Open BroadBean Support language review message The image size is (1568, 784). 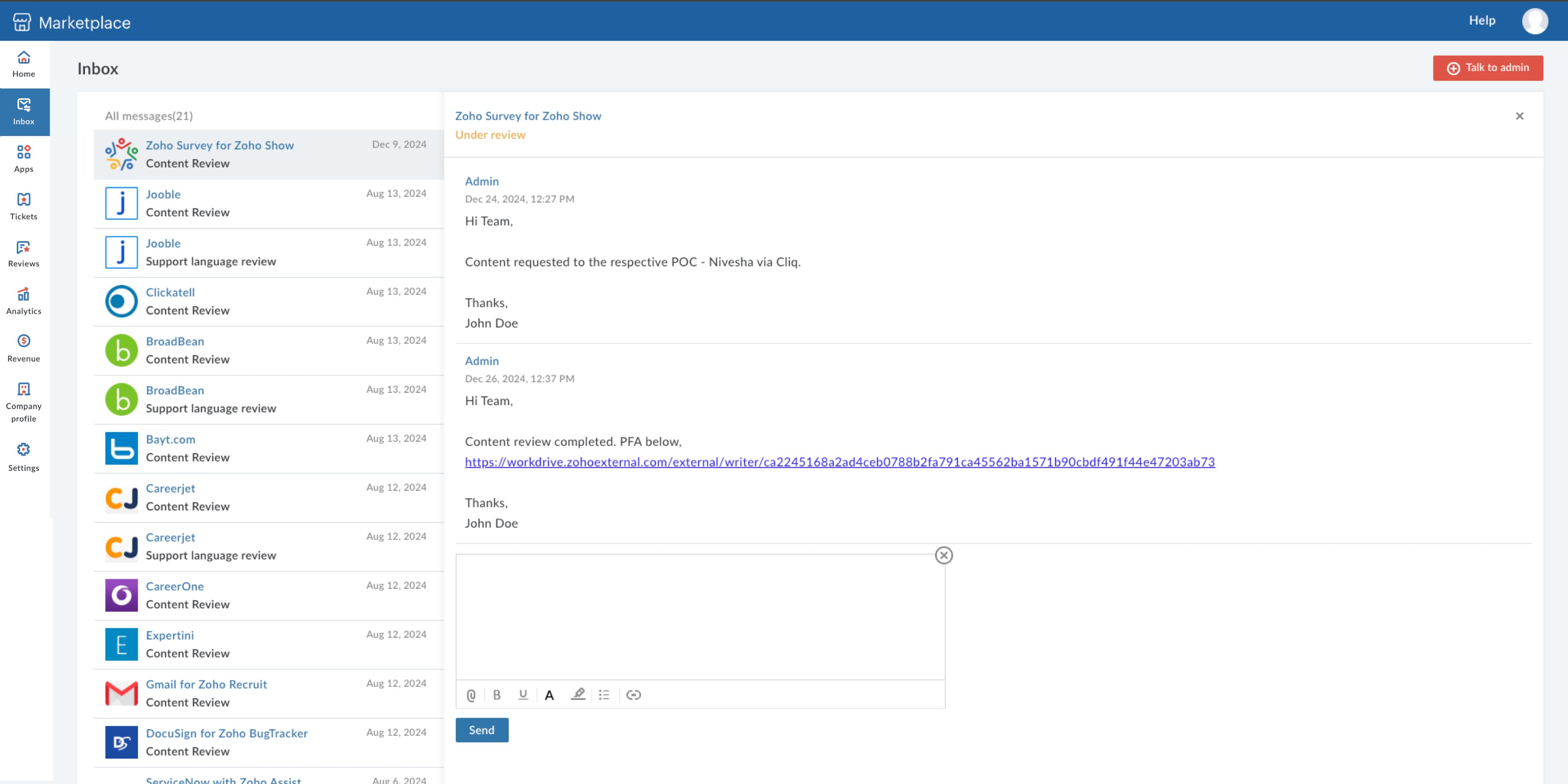268,399
